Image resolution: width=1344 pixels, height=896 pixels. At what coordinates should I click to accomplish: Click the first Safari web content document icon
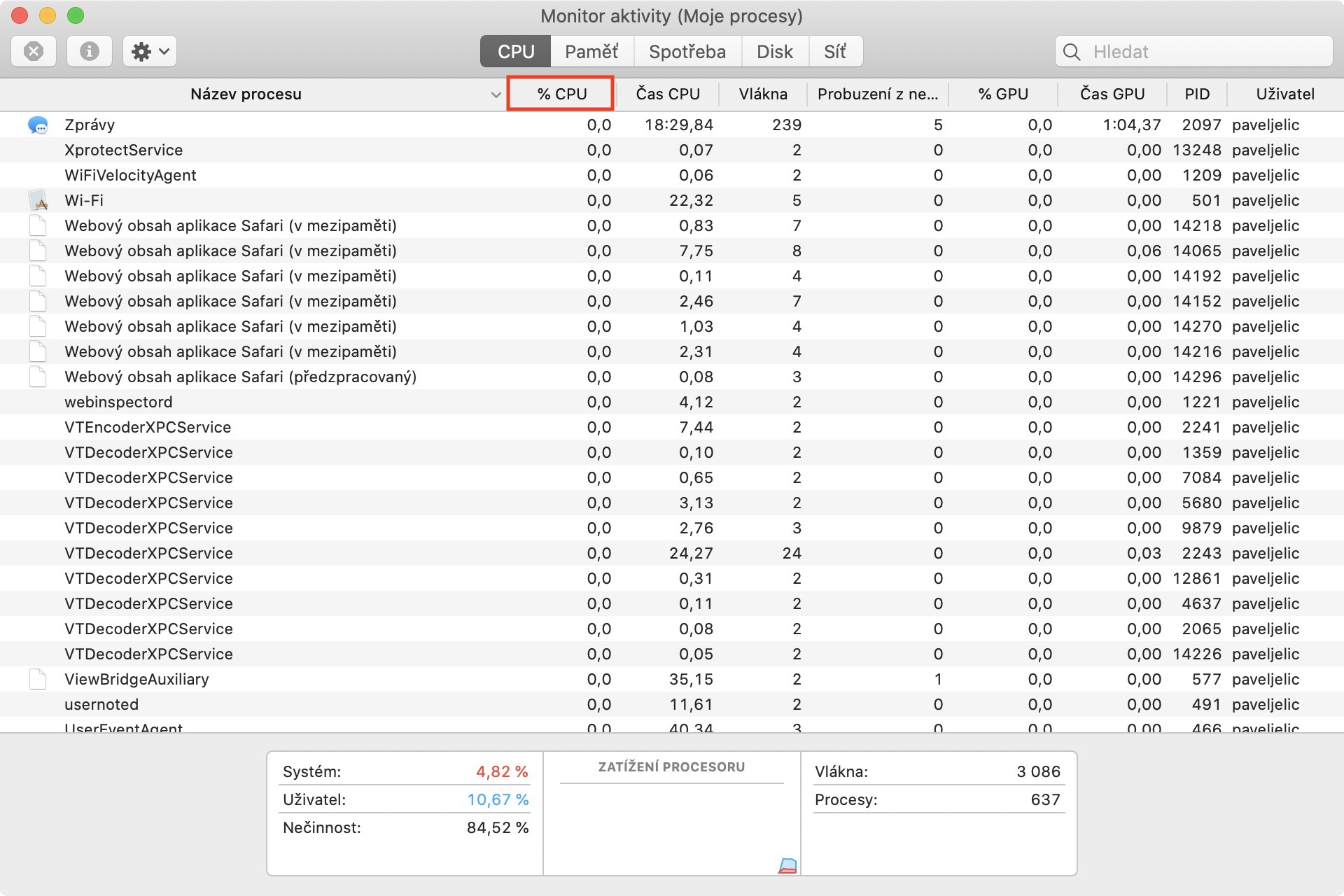[38, 226]
